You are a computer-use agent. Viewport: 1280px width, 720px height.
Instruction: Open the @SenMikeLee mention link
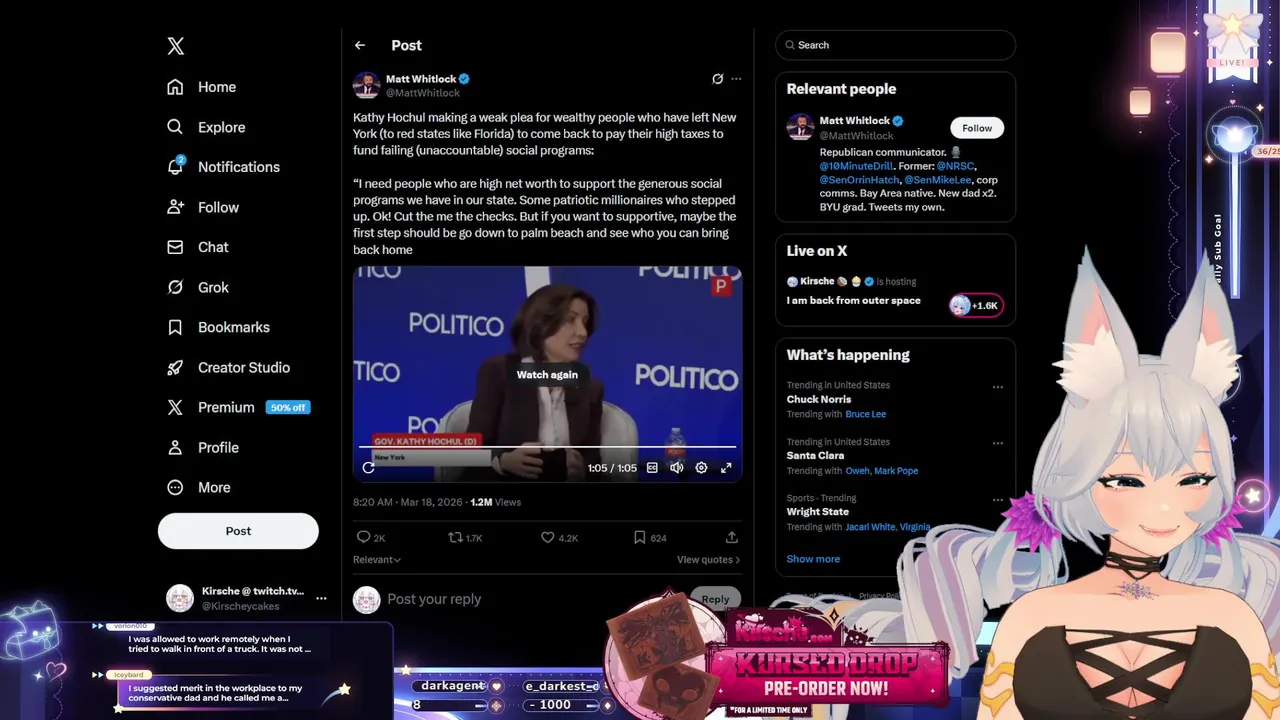point(938,180)
